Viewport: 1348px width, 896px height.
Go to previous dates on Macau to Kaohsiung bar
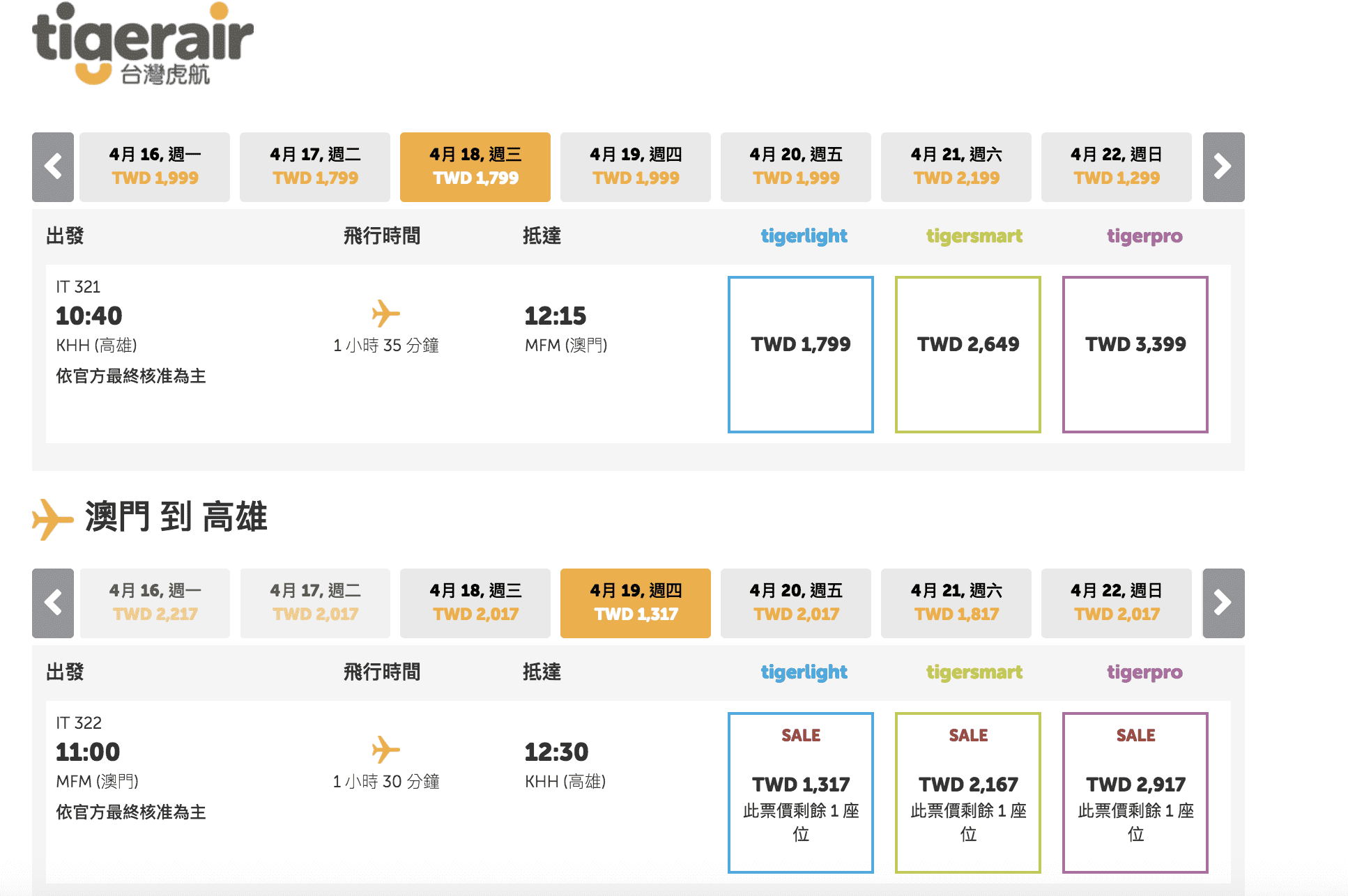53,603
